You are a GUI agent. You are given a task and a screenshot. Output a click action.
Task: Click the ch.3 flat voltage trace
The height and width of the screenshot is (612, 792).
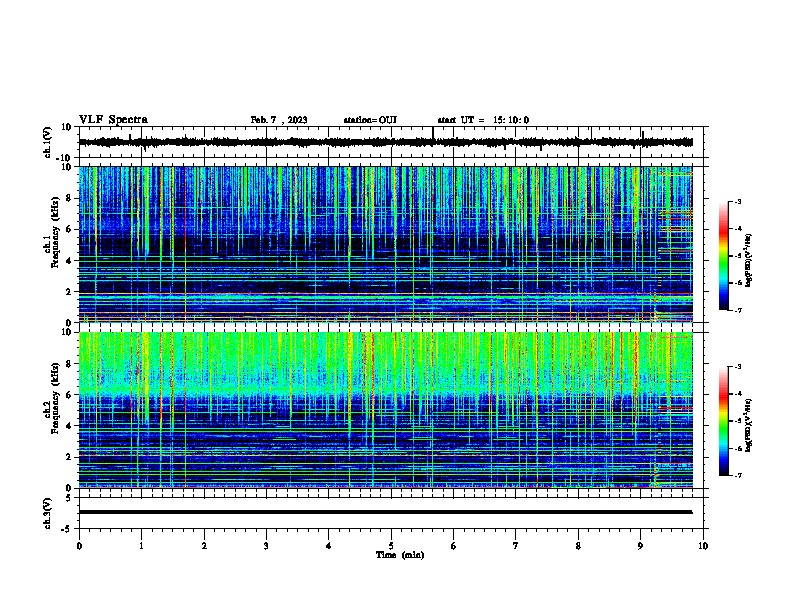point(386,512)
